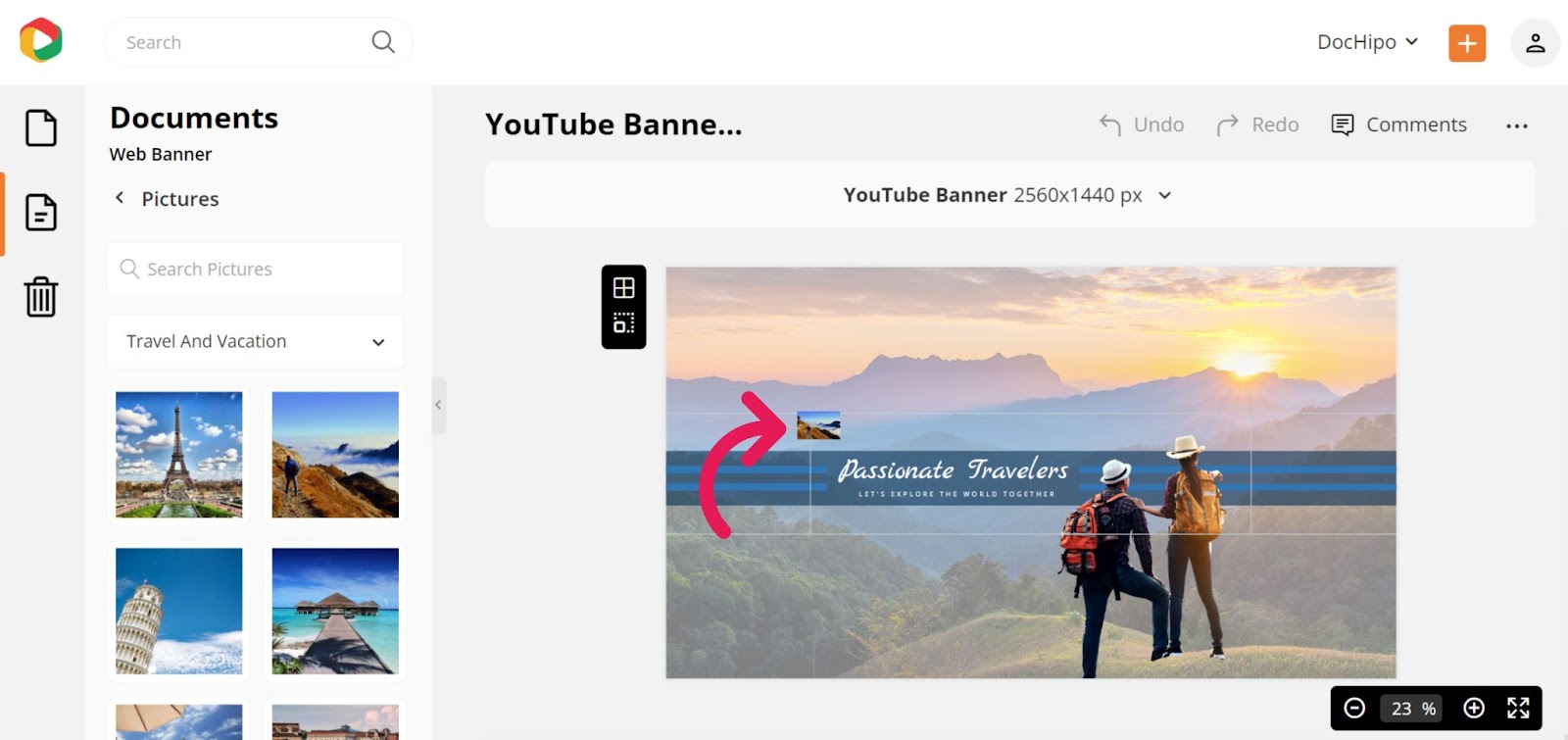Select the Leaning Tower of Pisa thumbnail
Image resolution: width=1568 pixels, height=740 pixels.
click(179, 611)
